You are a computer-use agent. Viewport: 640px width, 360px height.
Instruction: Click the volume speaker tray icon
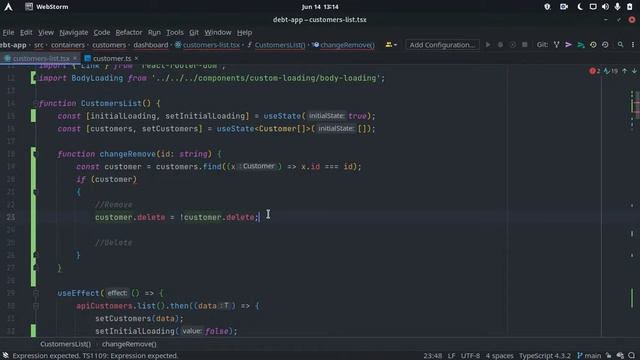[x=605, y=7]
